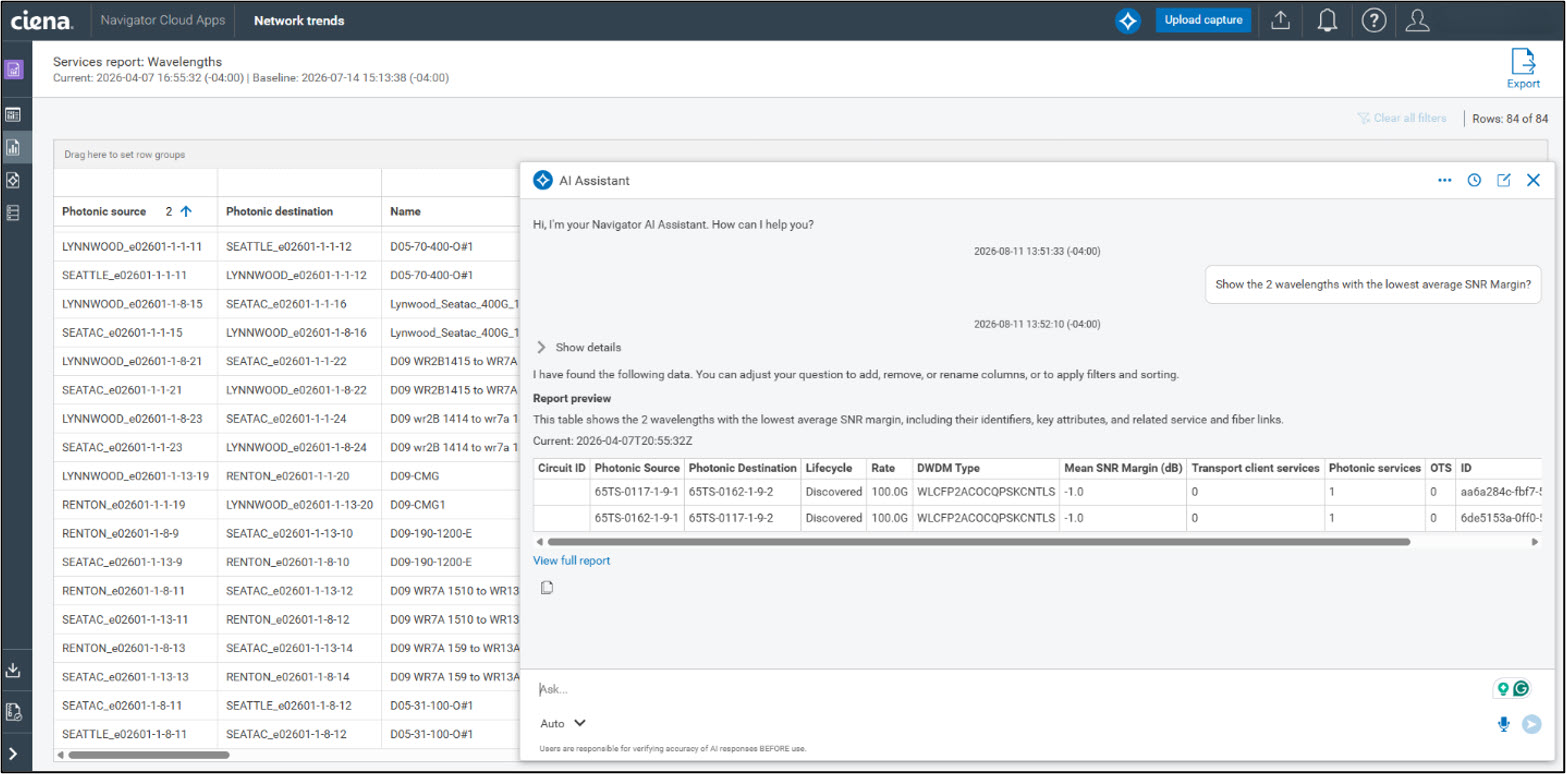Click report preview horizontal scrollbar

pyautogui.click(x=978, y=541)
